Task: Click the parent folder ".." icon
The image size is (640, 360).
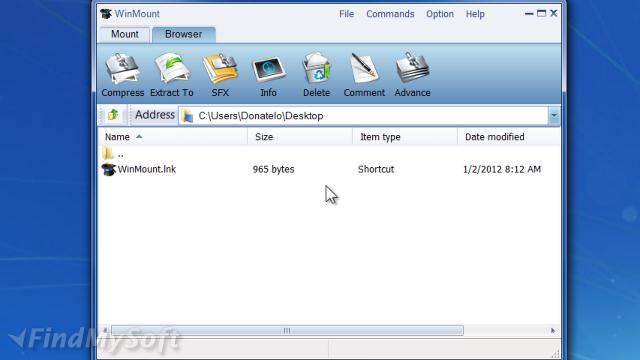Action: tap(108, 153)
